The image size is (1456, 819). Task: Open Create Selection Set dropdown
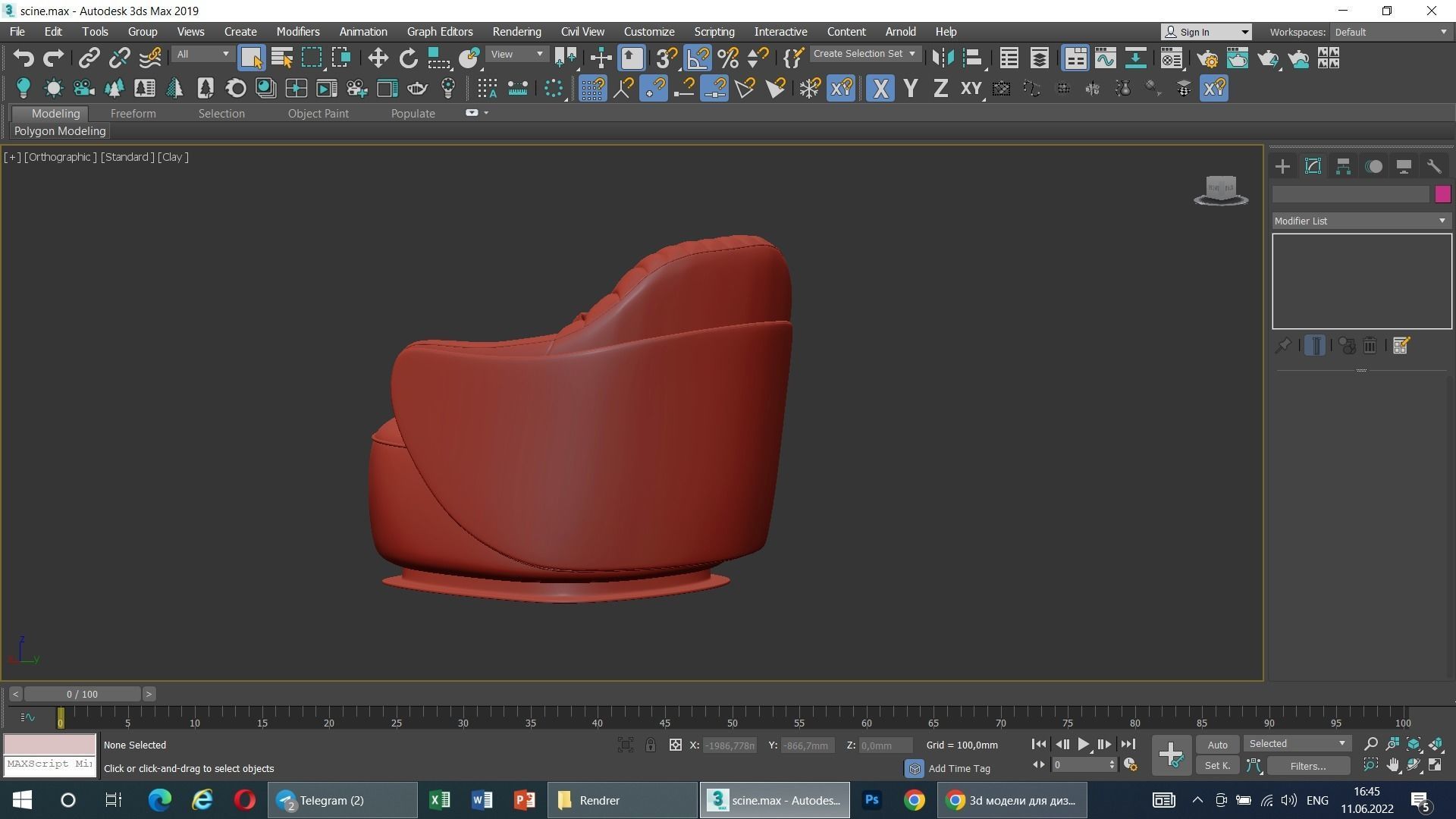coord(865,54)
